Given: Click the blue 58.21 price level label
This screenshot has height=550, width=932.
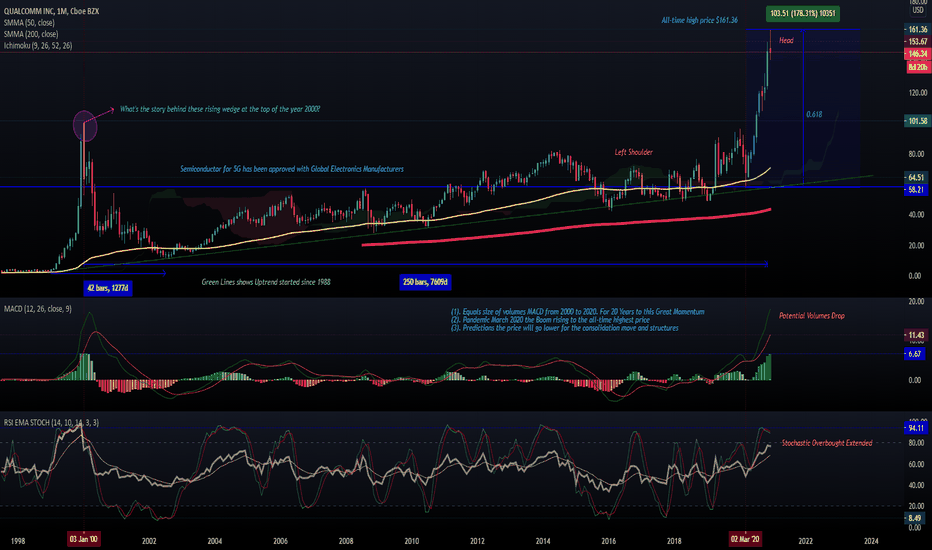Looking at the screenshot, I should pos(917,190).
